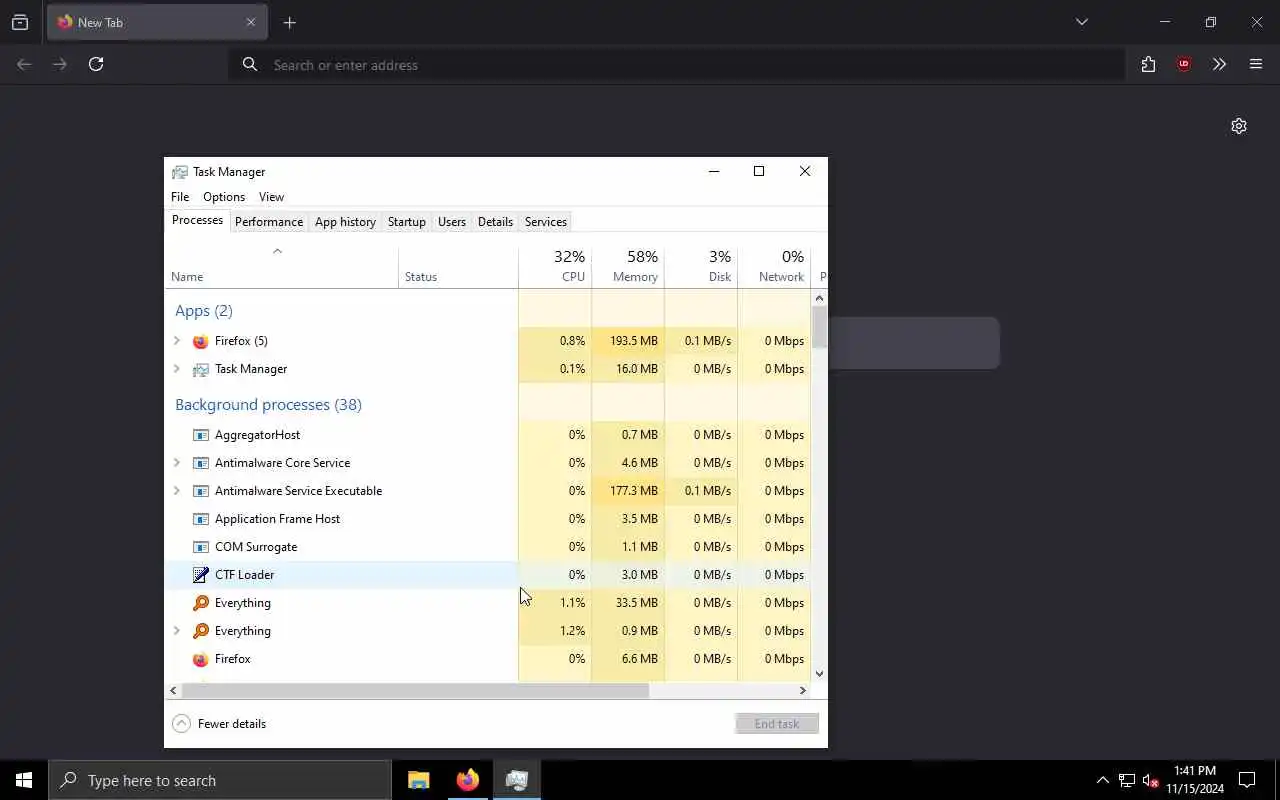Click the vertical scrollbar thumb in process list

[x=820, y=327]
